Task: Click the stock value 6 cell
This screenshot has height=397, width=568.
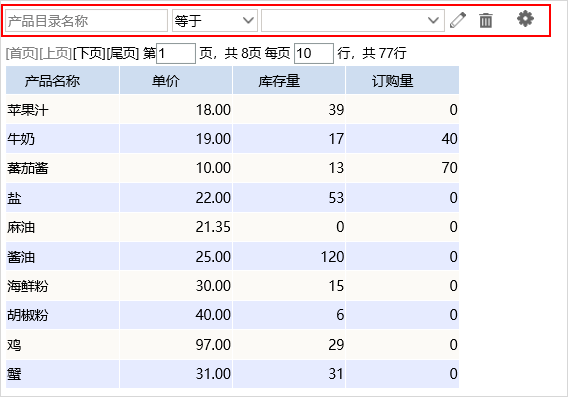Action: coord(289,315)
